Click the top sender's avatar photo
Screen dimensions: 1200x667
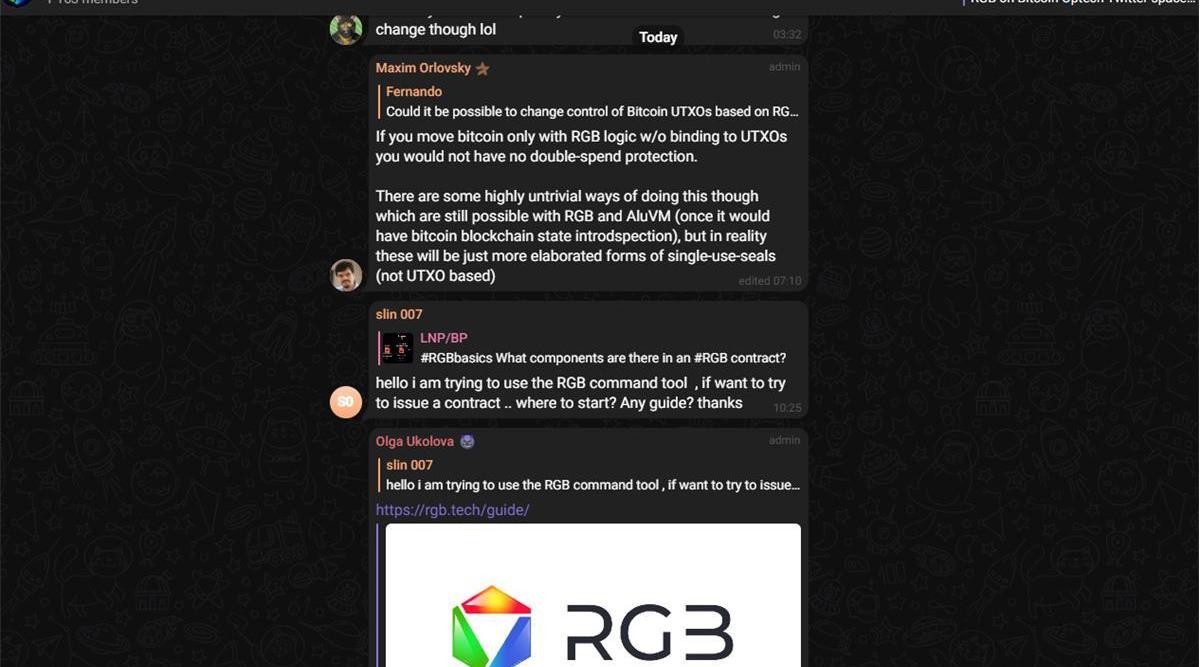click(x=346, y=28)
